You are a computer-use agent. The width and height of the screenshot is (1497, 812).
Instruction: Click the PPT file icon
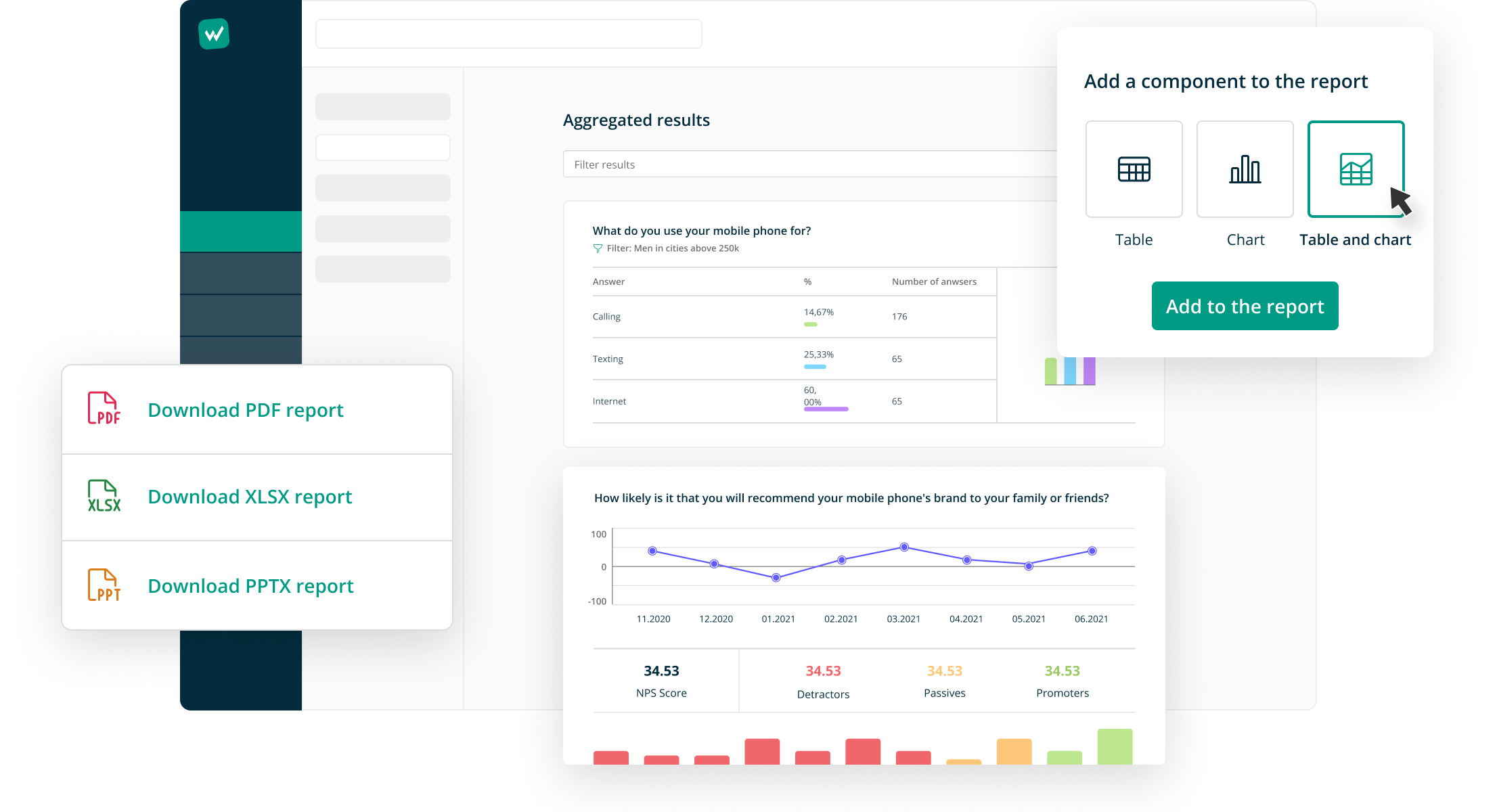[104, 585]
